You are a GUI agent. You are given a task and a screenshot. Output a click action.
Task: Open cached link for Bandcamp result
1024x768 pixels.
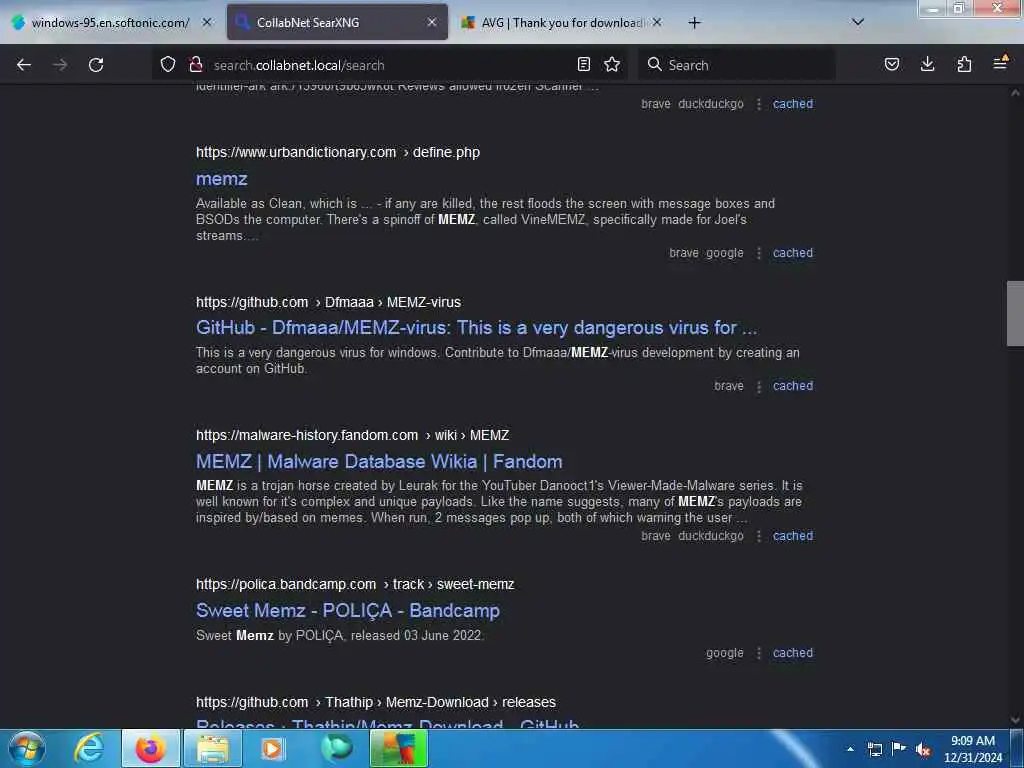[793, 653]
